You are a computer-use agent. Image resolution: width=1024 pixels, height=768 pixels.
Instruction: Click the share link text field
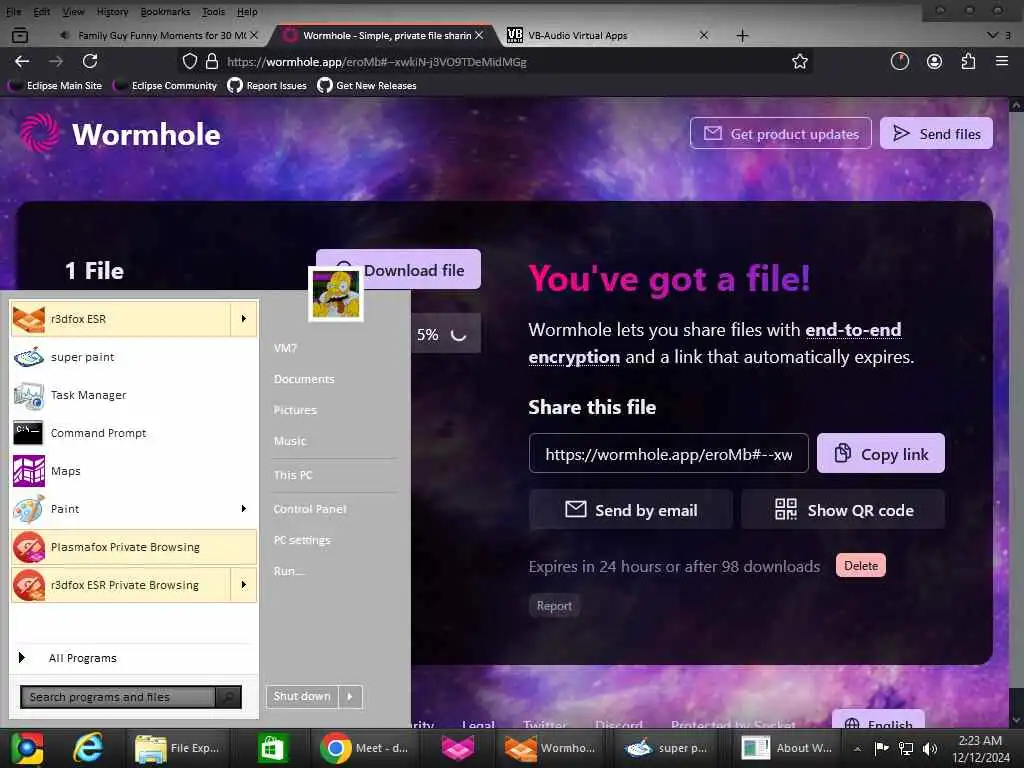coord(669,453)
